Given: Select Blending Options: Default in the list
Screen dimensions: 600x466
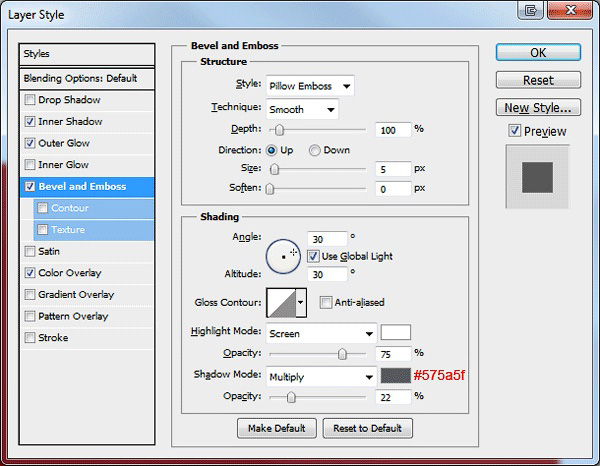Looking at the screenshot, I should click(x=87, y=78).
